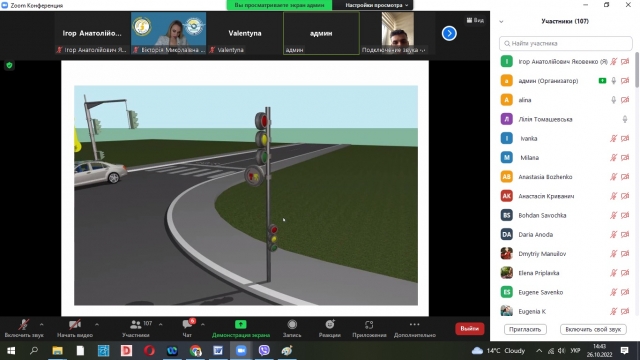Select Вікторія Миколаївна video thumbnail
The image size is (640, 360).
[x=169, y=33]
